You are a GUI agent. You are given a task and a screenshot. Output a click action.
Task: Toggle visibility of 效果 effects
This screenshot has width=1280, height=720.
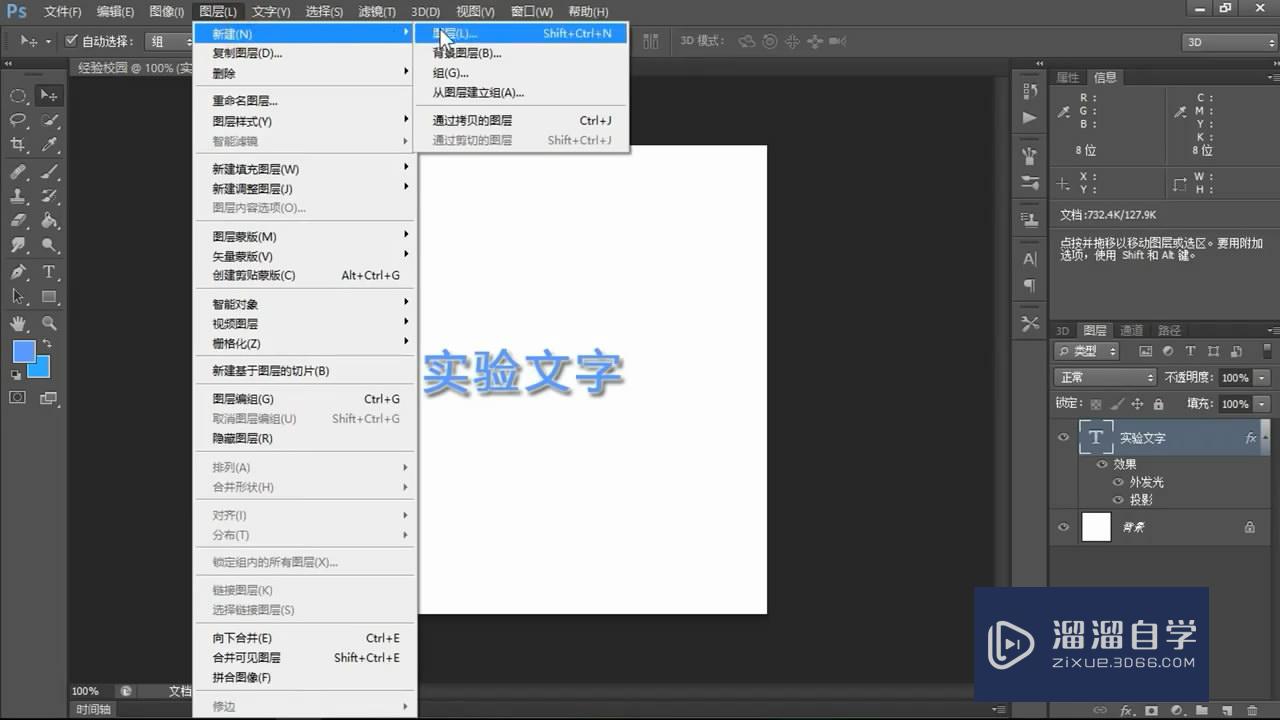(x=1102, y=464)
